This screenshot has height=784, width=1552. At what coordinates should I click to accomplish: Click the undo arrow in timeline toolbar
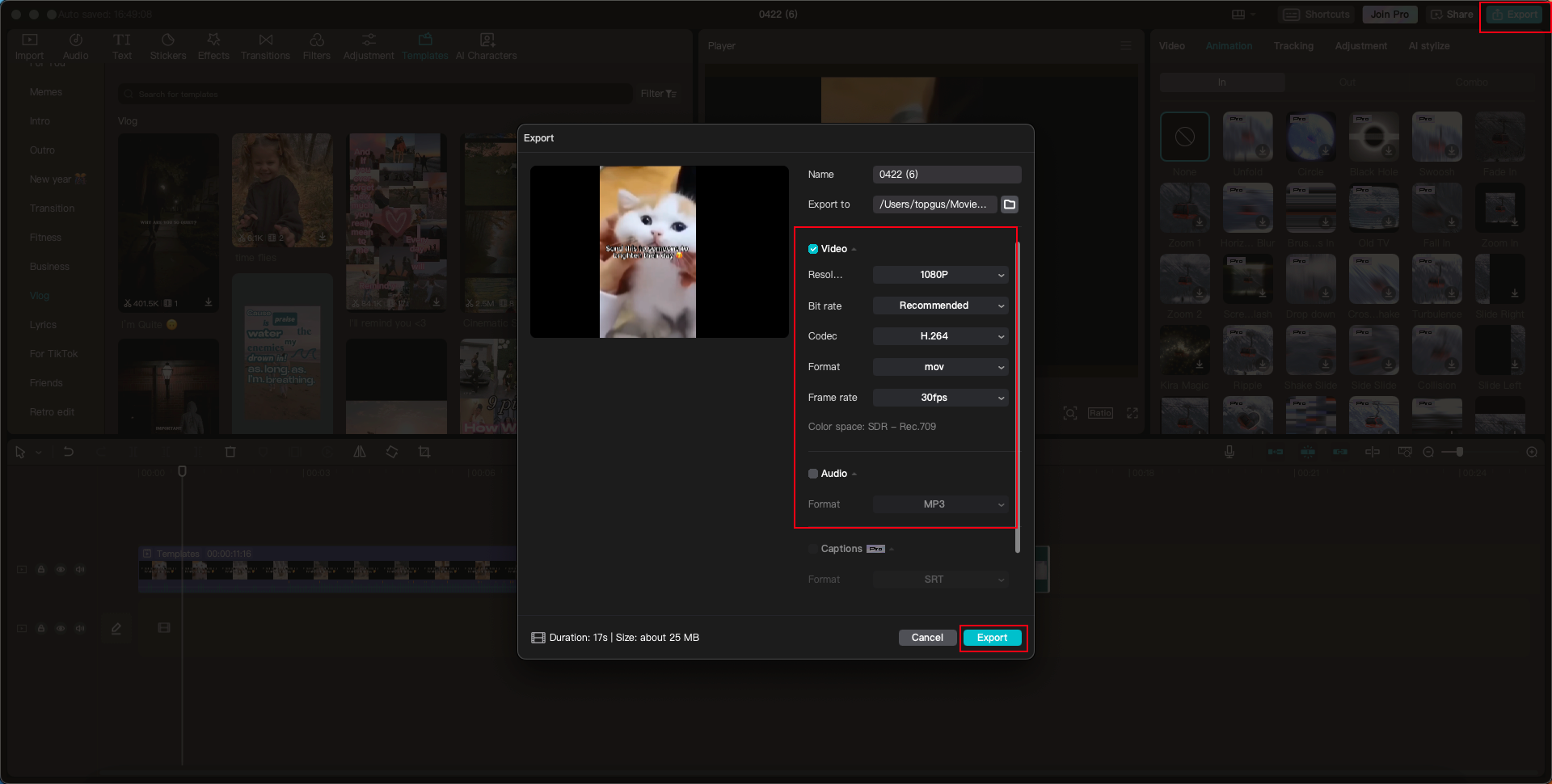click(x=69, y=452)
